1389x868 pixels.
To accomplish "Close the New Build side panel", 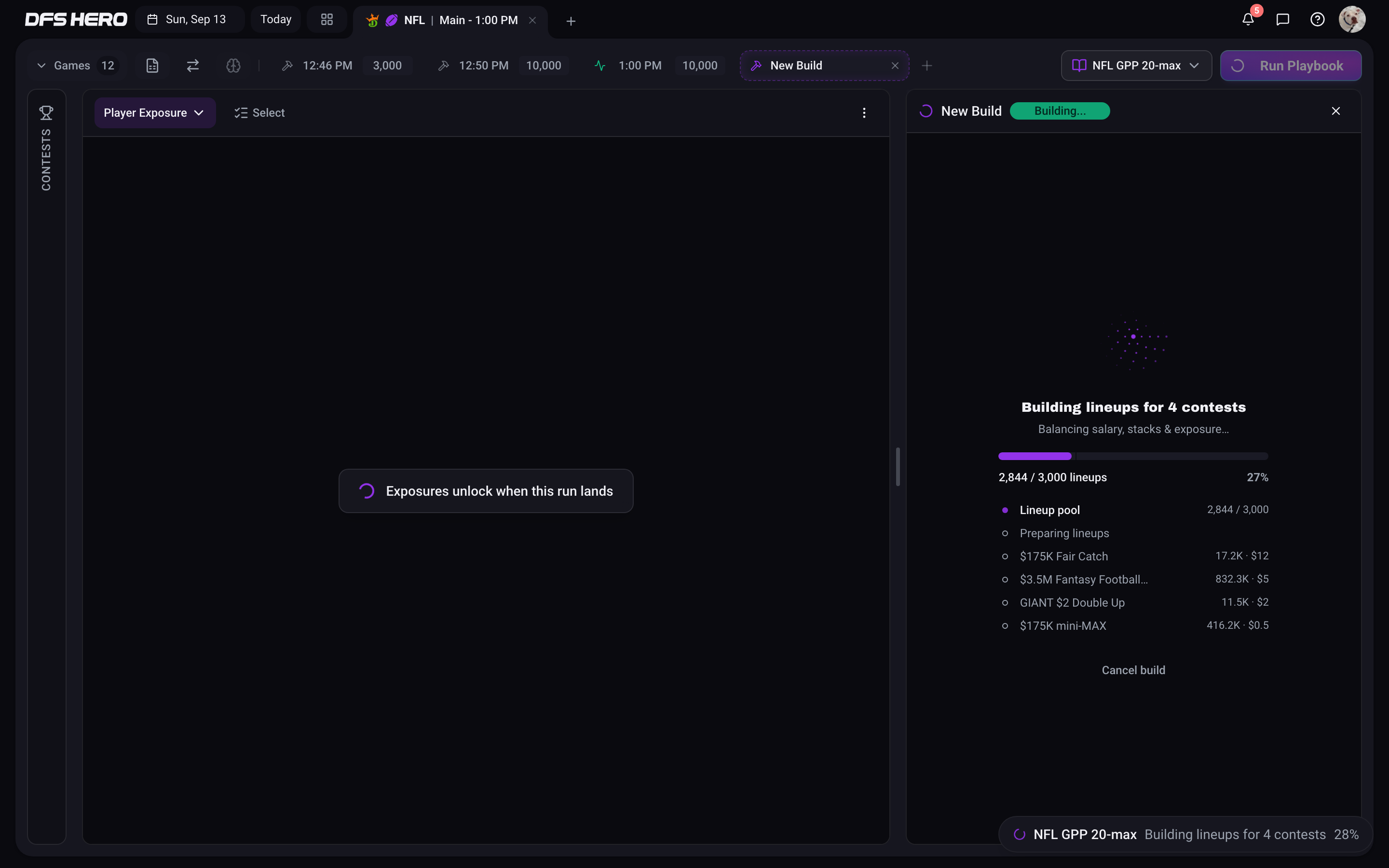I will pyautogui.click(x=1335, y=111).
